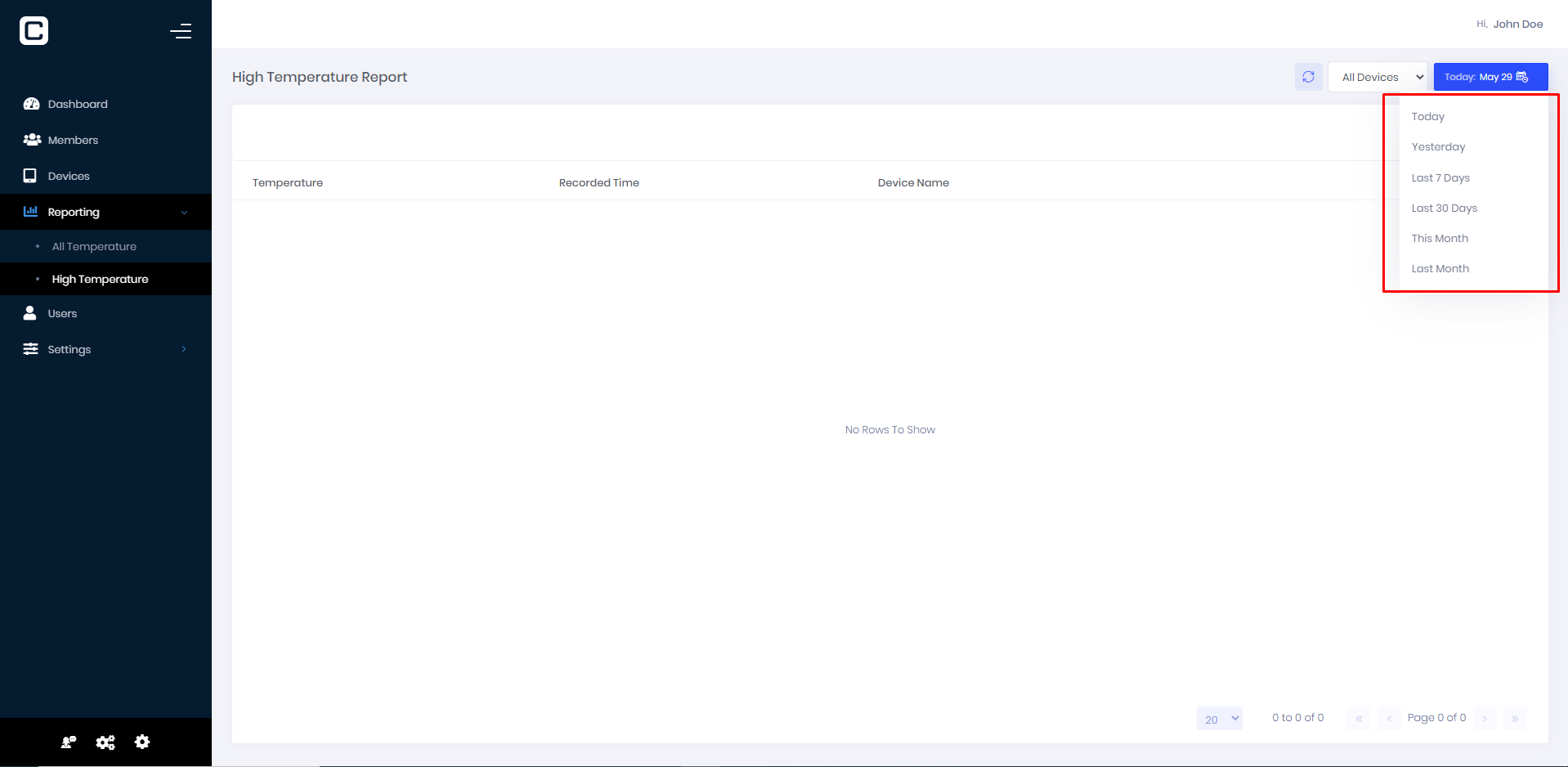Open the All Devices dropdown
Image resolution: width=1568 pixels, height=767 pixels.
point(1378,77)
